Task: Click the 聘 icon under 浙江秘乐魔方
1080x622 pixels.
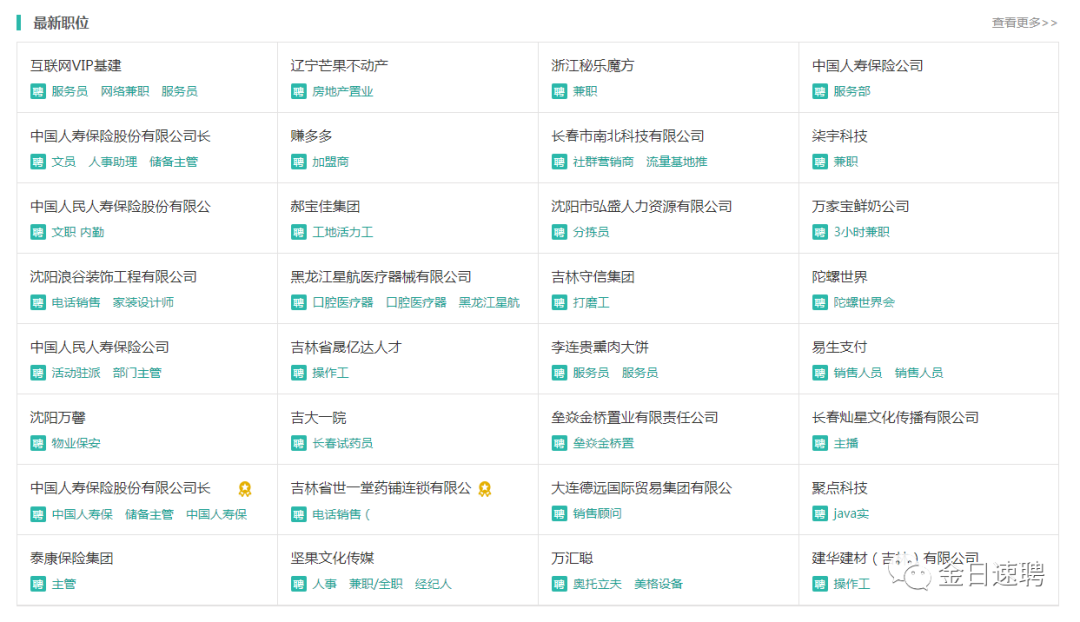Action: (x=559, y=92)
